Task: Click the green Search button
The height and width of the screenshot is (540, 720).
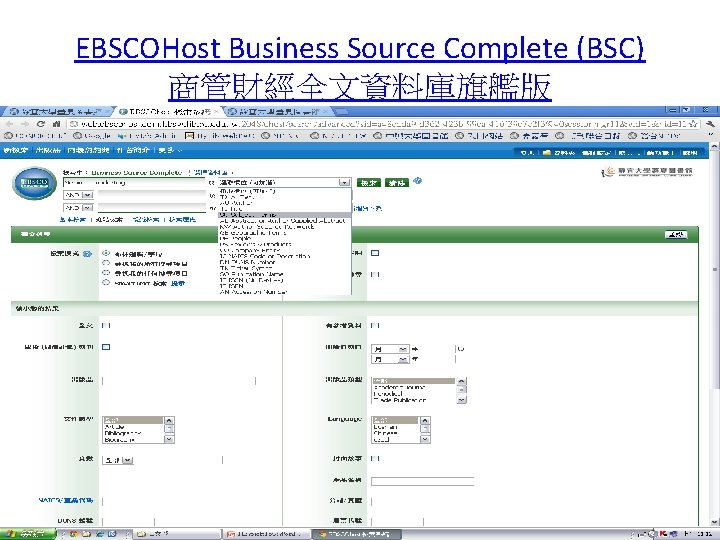Action: [x=368, y=183]
